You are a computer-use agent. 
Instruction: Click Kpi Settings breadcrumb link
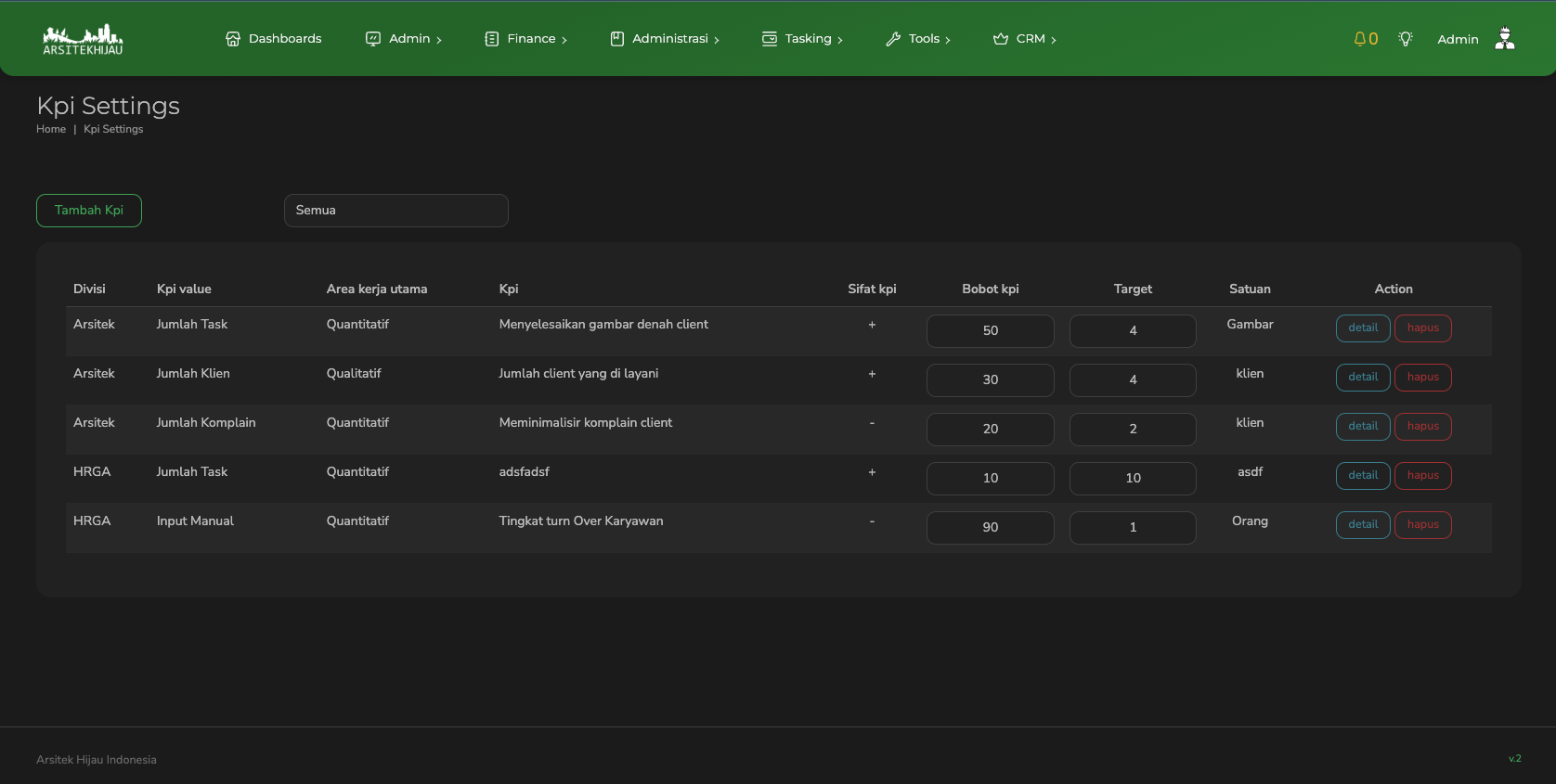point(113,130)
